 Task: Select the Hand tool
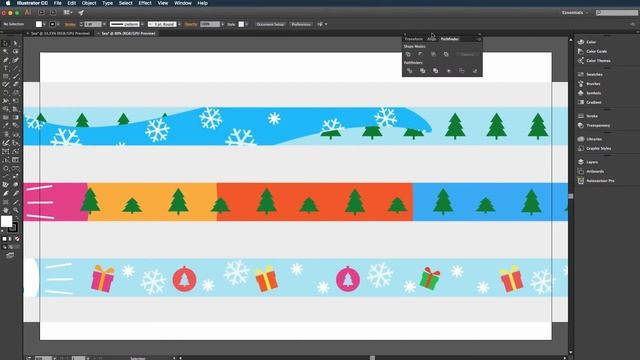[x=5, y=210]
